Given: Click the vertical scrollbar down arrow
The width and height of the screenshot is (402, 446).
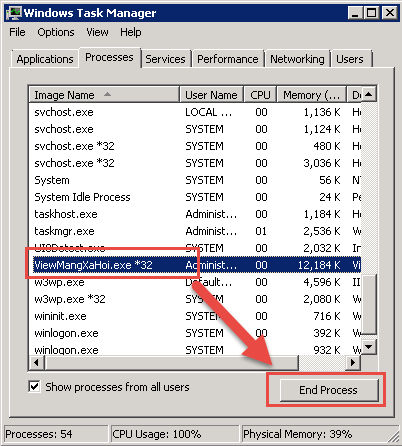Looking at the screenshot, I should (x=369, y=347).
